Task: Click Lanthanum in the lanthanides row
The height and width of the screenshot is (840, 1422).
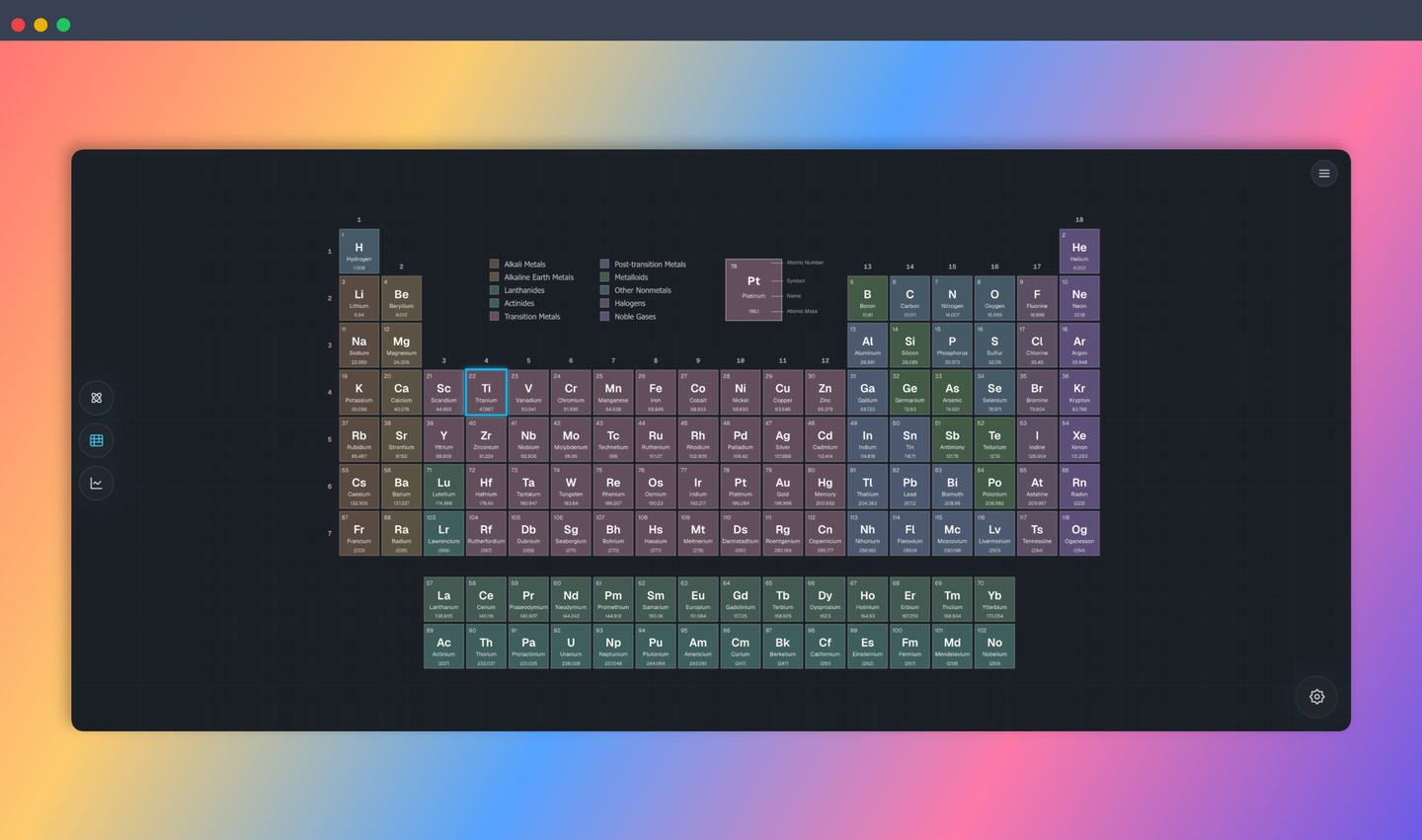Action: (x=443, y=598)
